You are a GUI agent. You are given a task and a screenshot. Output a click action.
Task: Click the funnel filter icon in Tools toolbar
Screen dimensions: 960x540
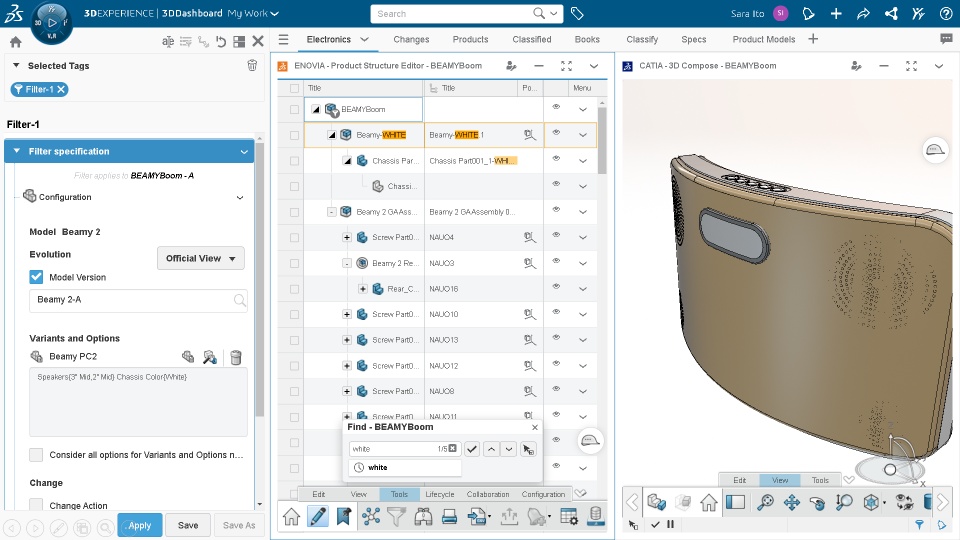point(397,517)
